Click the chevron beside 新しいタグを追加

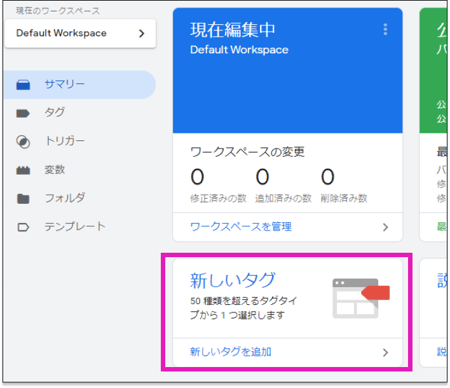click(x=385, y=352)
